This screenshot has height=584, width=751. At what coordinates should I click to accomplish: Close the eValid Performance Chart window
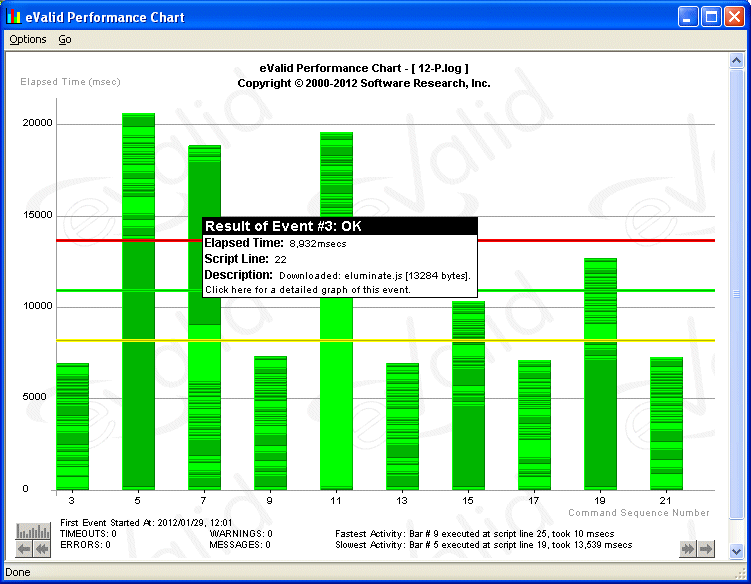click(734, 17)
